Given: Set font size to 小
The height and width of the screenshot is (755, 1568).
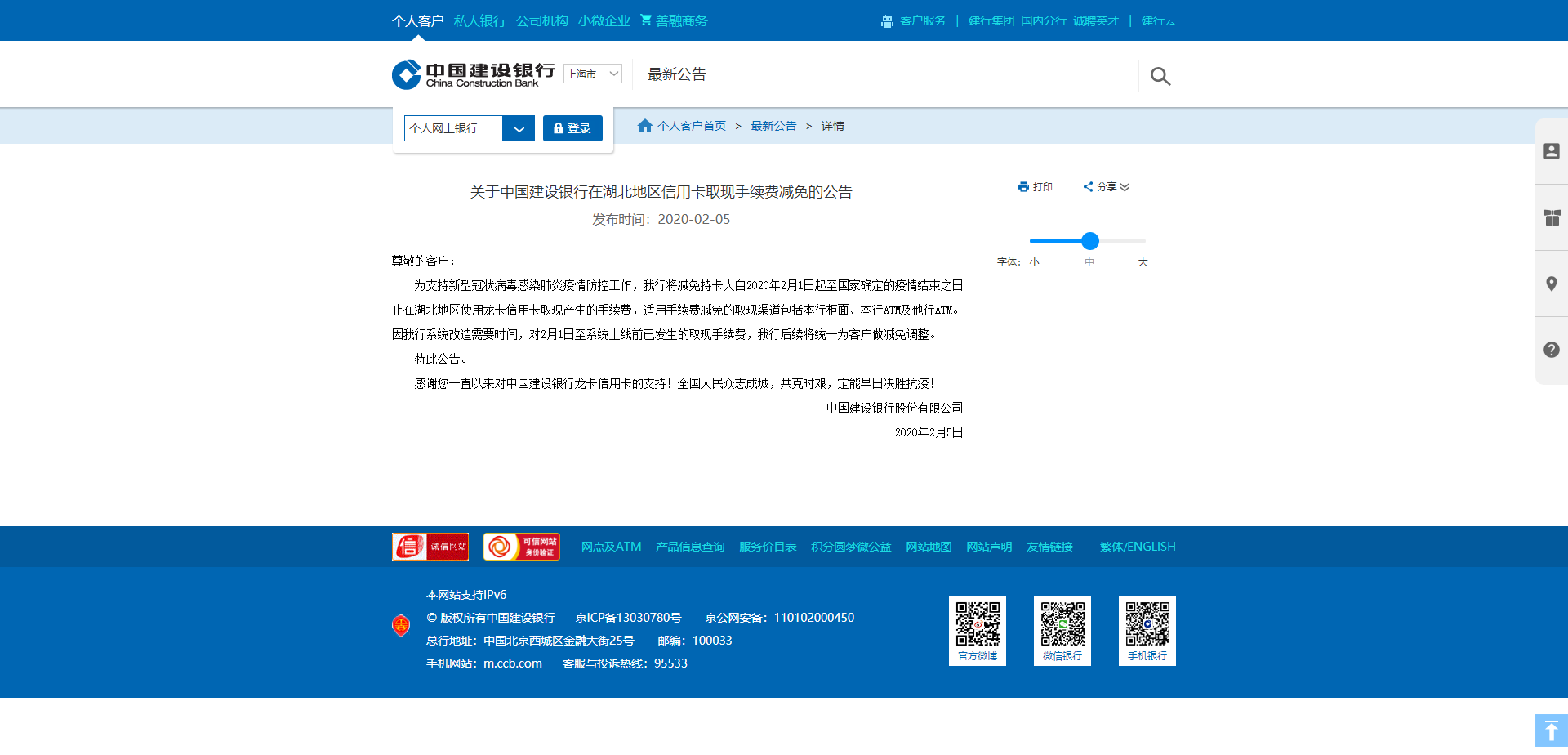Looking at the screenshot, I should point(1034,262).
